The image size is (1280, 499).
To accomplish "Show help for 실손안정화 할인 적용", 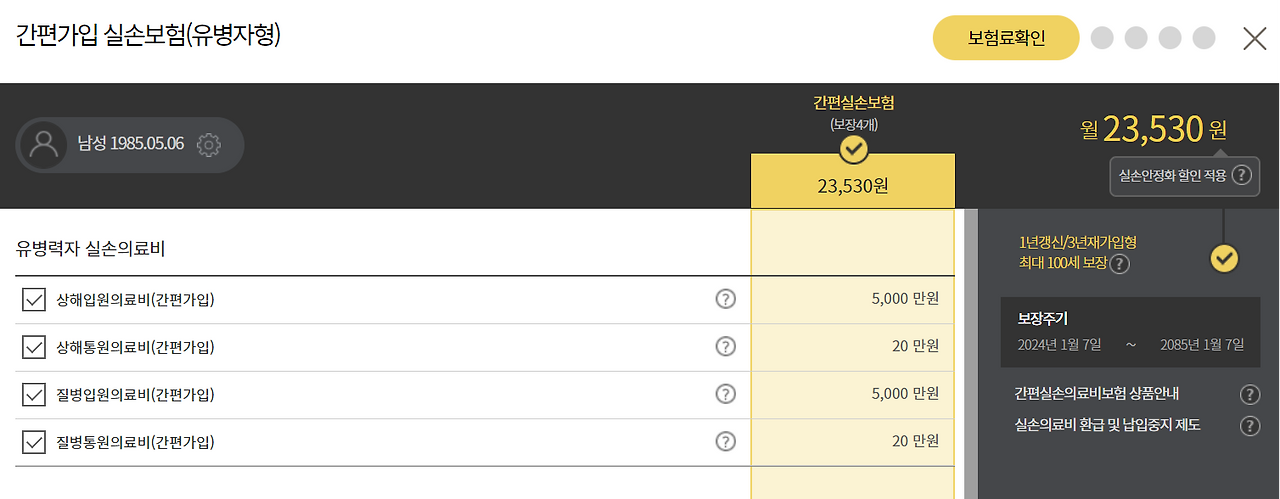I will pos(1240,176).
